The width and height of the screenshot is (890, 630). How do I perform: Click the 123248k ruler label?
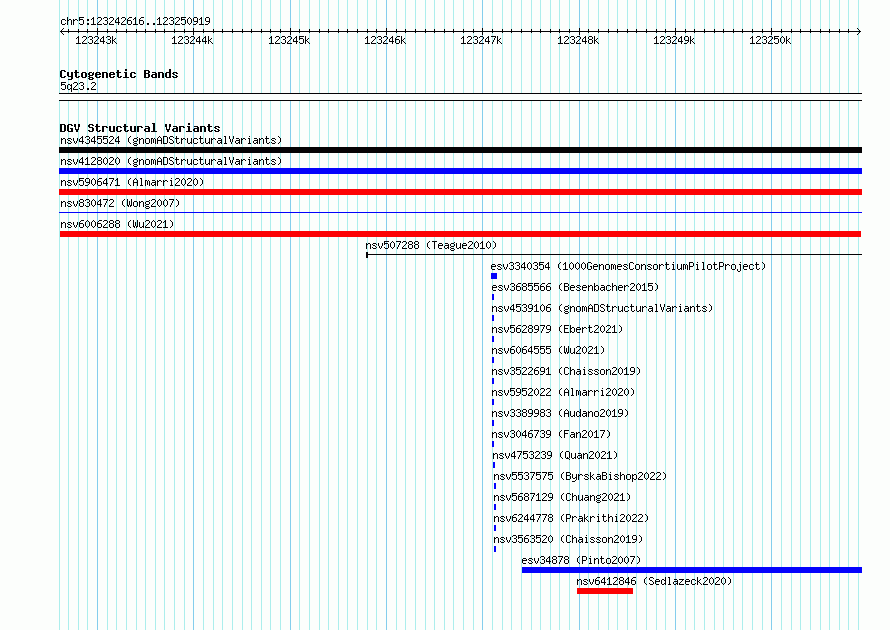click(578, 40)
